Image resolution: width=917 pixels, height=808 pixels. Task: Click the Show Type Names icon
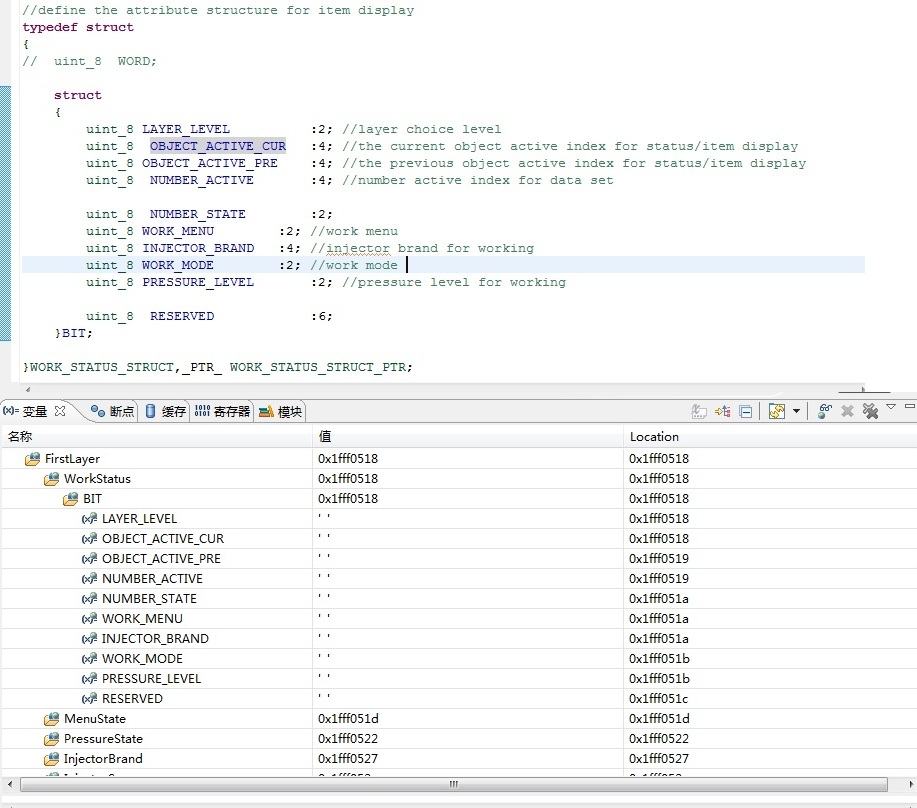699,411
